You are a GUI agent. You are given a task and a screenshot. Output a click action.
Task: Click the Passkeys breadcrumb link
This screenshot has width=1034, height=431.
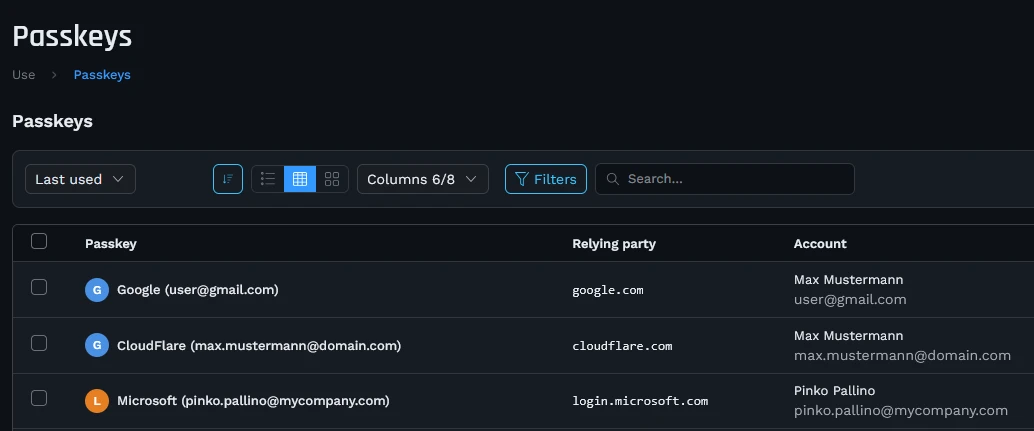102,75
